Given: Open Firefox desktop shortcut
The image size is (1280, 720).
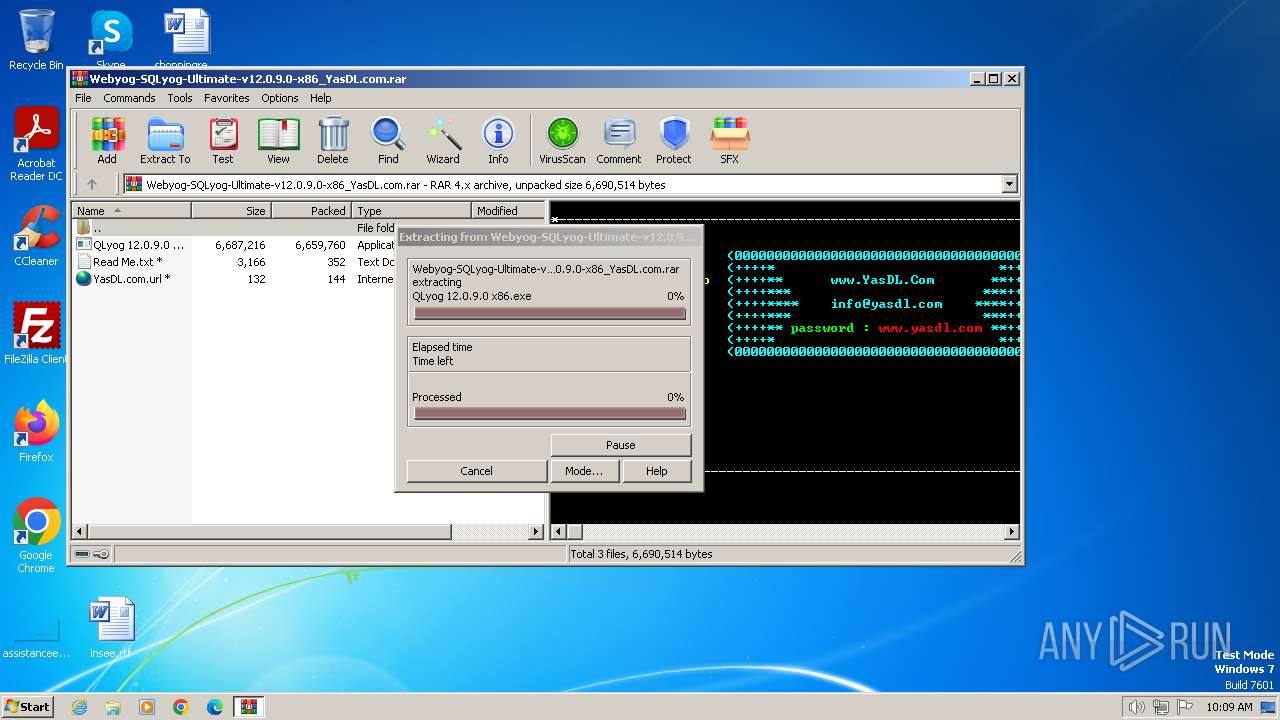Looking at the screenshot, I should pos(36,431).
